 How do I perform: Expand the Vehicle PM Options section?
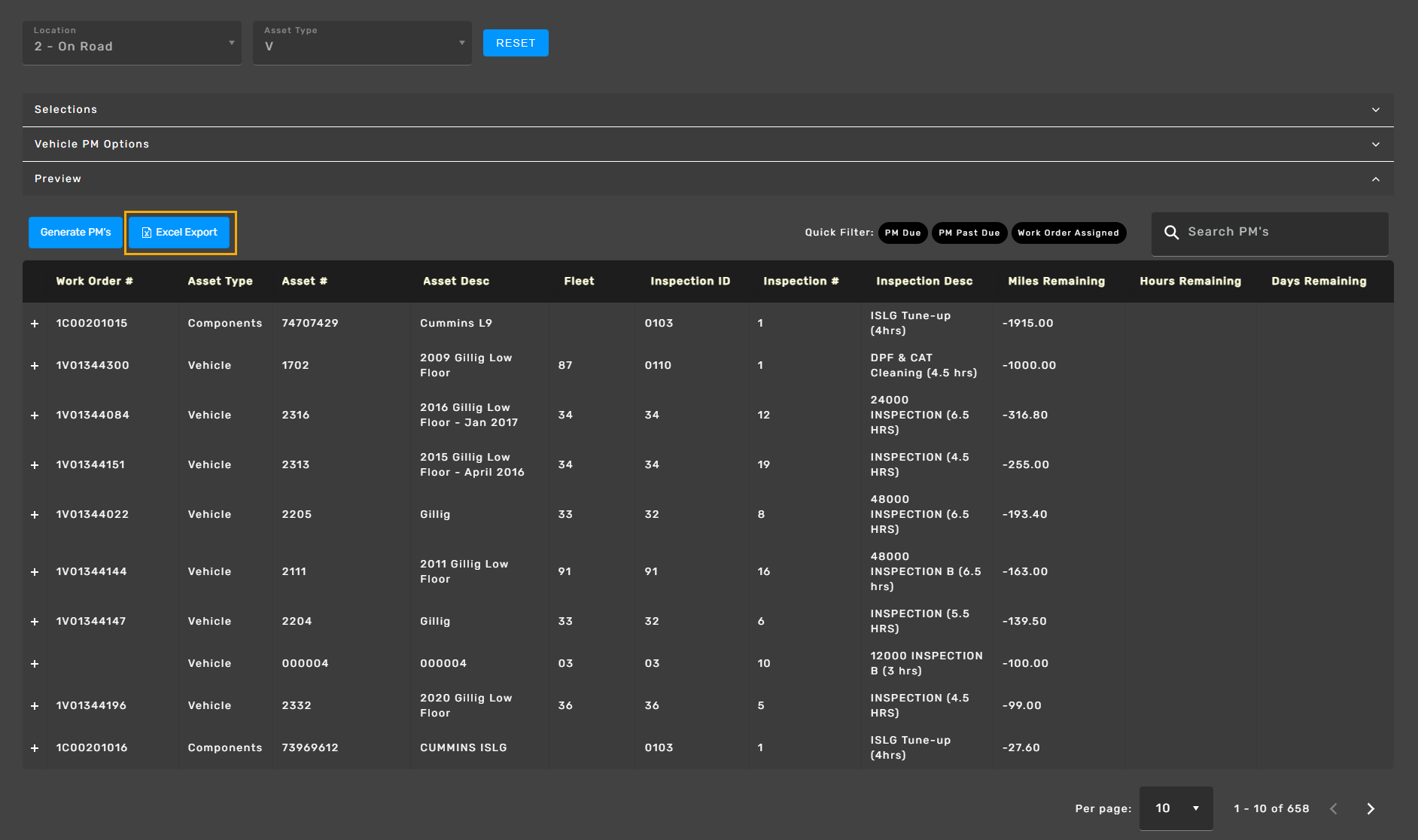click(x=707, y=145)
